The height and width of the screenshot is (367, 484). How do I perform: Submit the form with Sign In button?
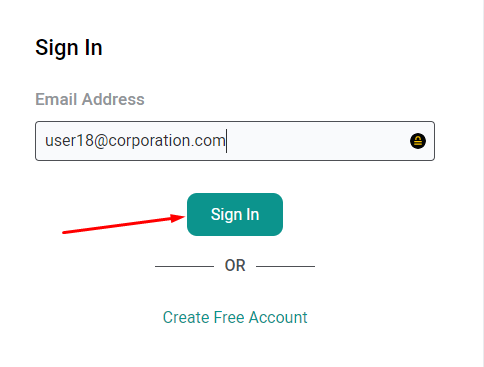click(235, 214)
